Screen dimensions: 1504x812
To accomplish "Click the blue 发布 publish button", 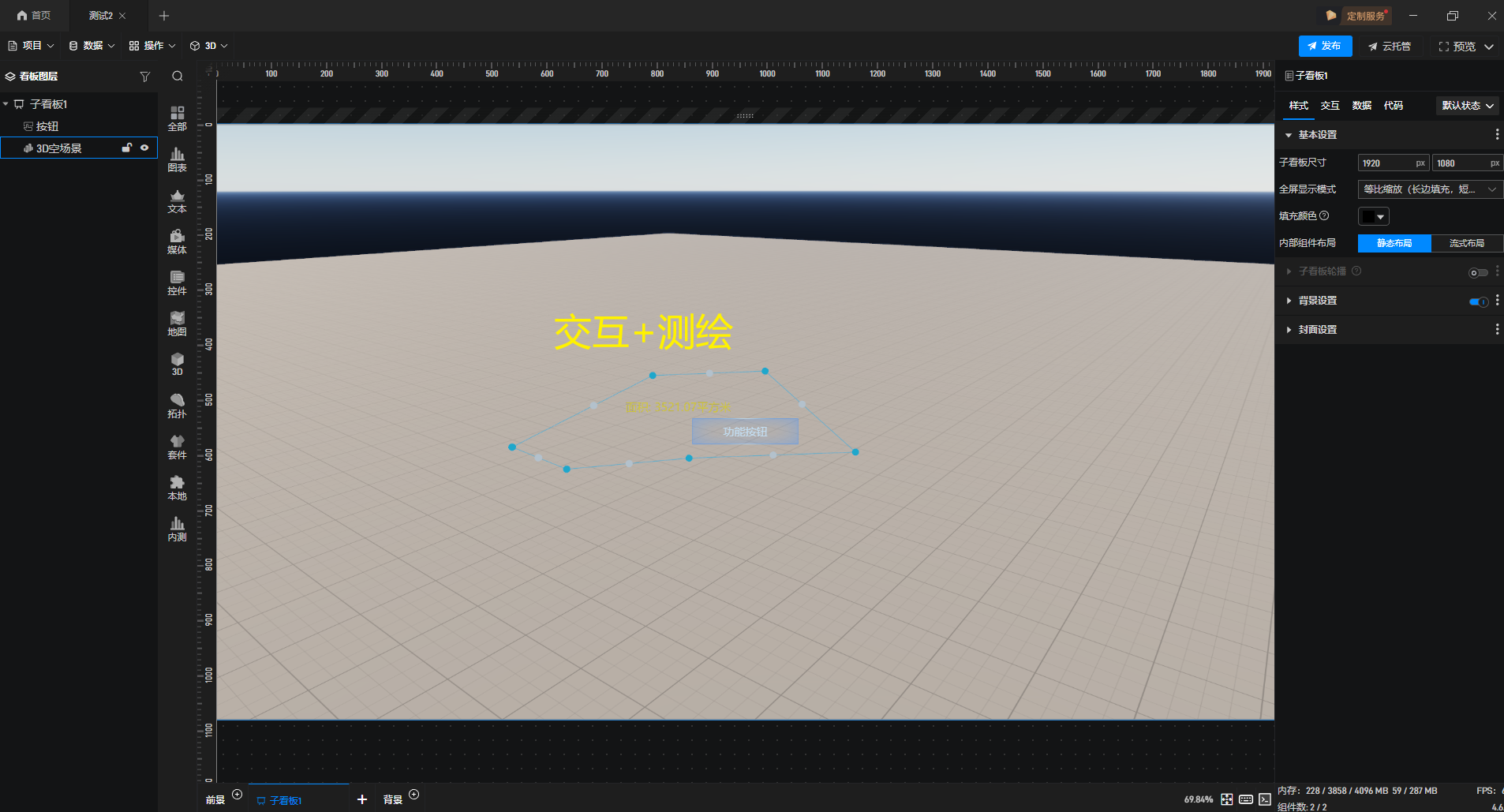I will coord(1325,46).
